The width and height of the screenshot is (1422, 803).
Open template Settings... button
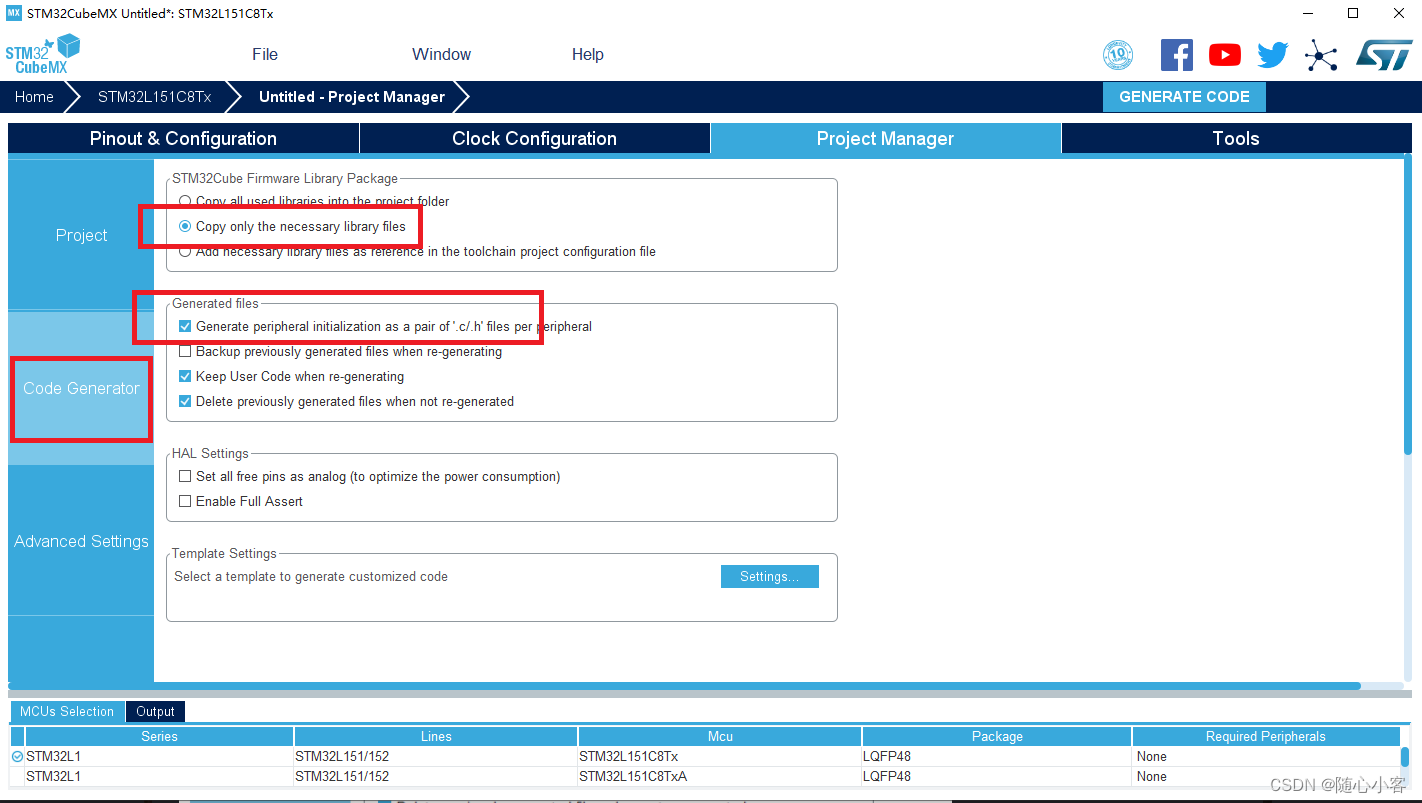tap(770, 576)
